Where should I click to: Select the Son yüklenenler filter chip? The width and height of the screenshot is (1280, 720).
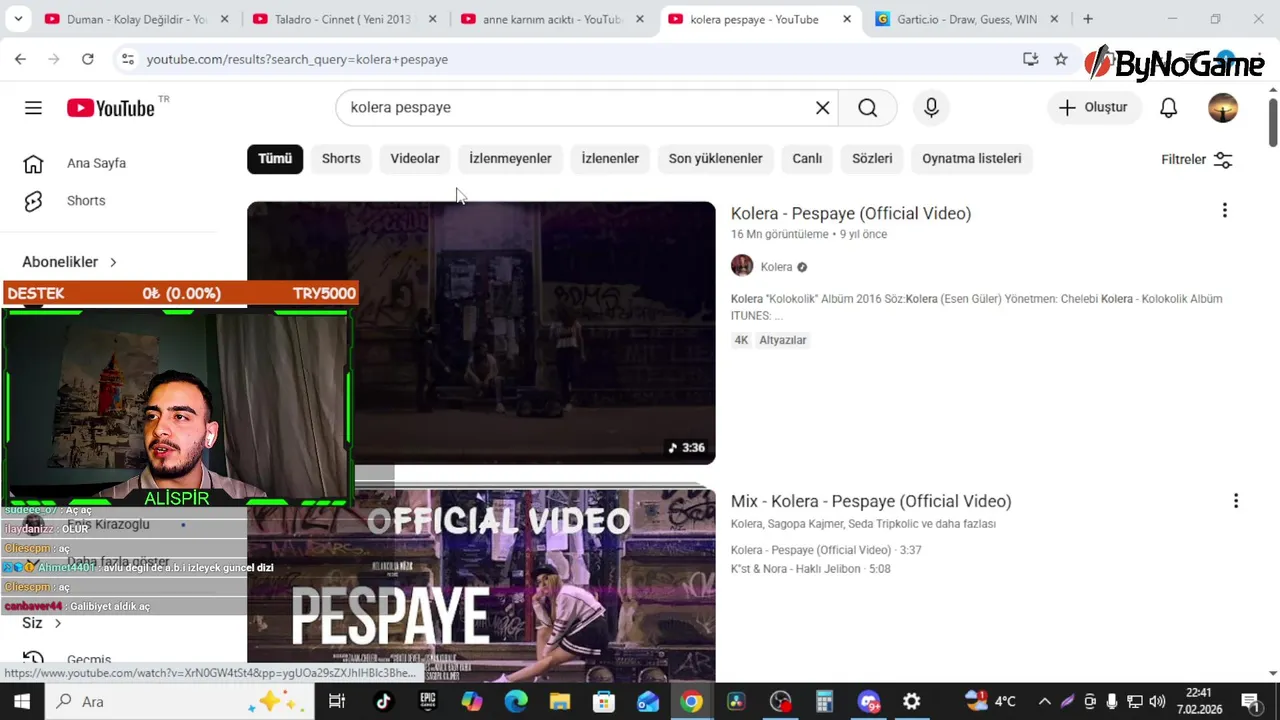[716, 159]
